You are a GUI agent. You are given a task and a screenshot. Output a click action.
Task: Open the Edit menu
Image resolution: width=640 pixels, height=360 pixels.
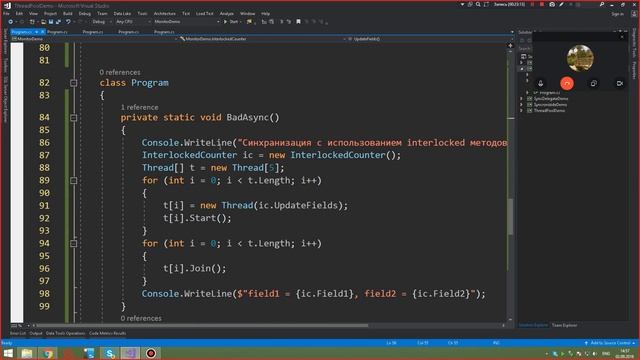click(19, 13)
